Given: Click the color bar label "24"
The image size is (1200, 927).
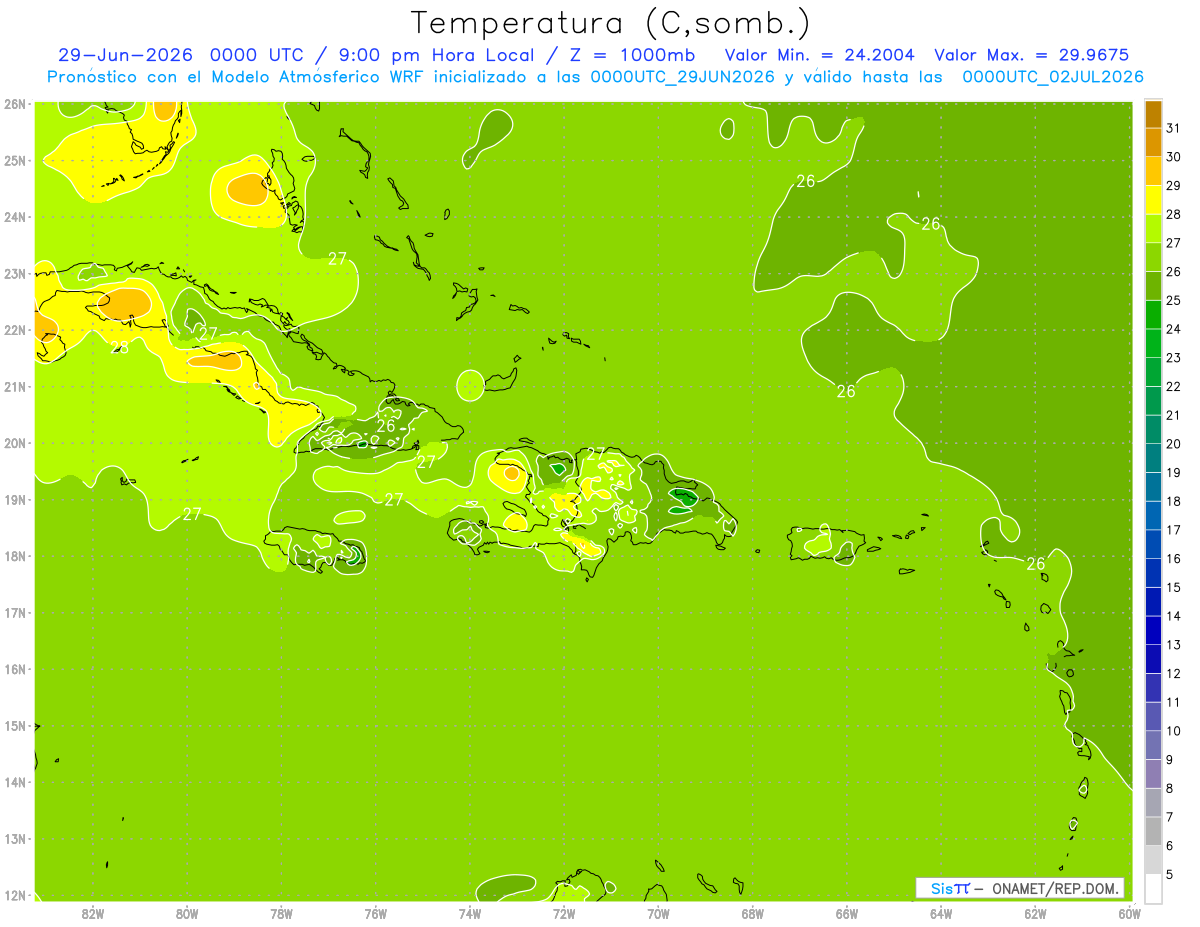Looking at the screenshot, I should tap(1175, 329).
